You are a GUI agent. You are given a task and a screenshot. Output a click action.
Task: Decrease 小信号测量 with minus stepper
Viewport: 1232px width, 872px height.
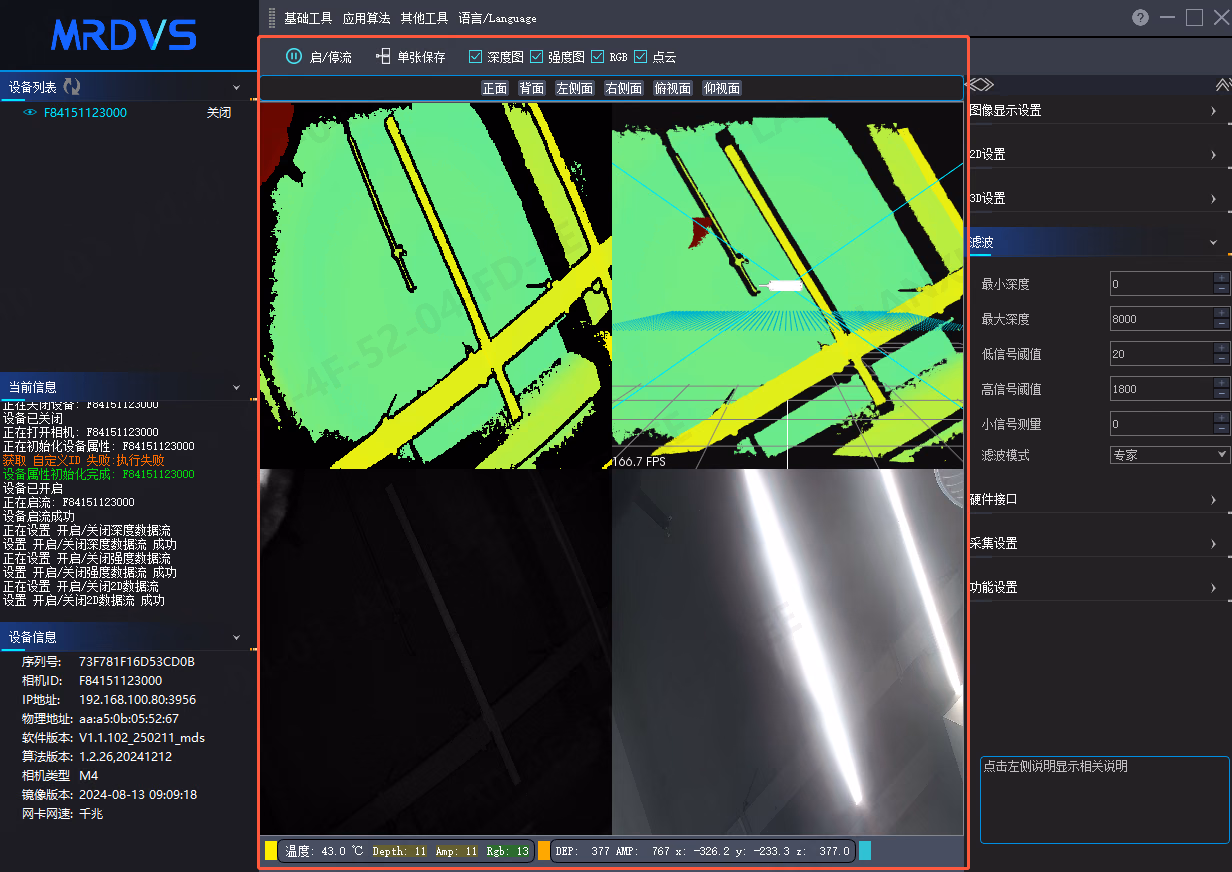coord(1221,429)
